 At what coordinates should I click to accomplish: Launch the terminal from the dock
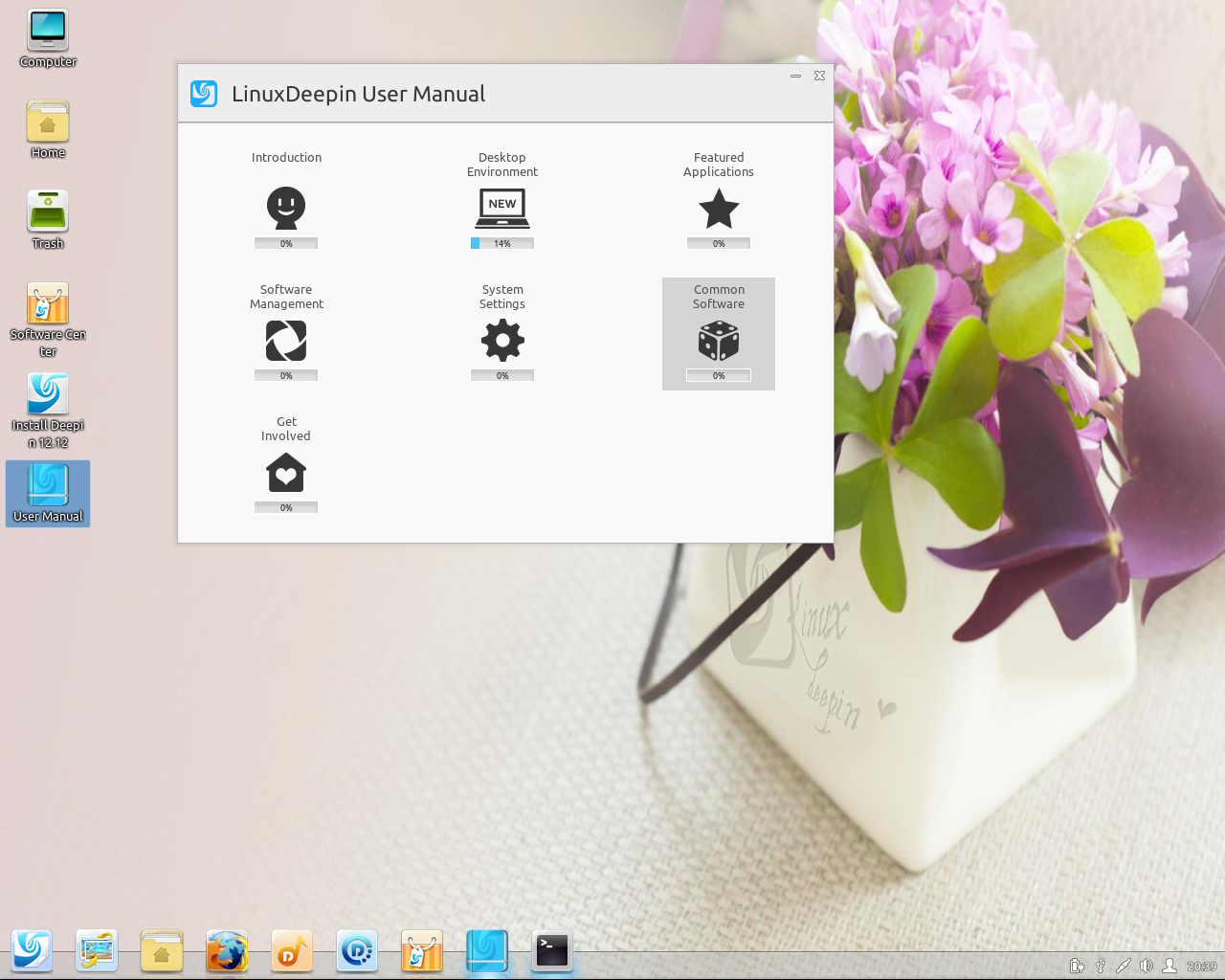point(552,950)
